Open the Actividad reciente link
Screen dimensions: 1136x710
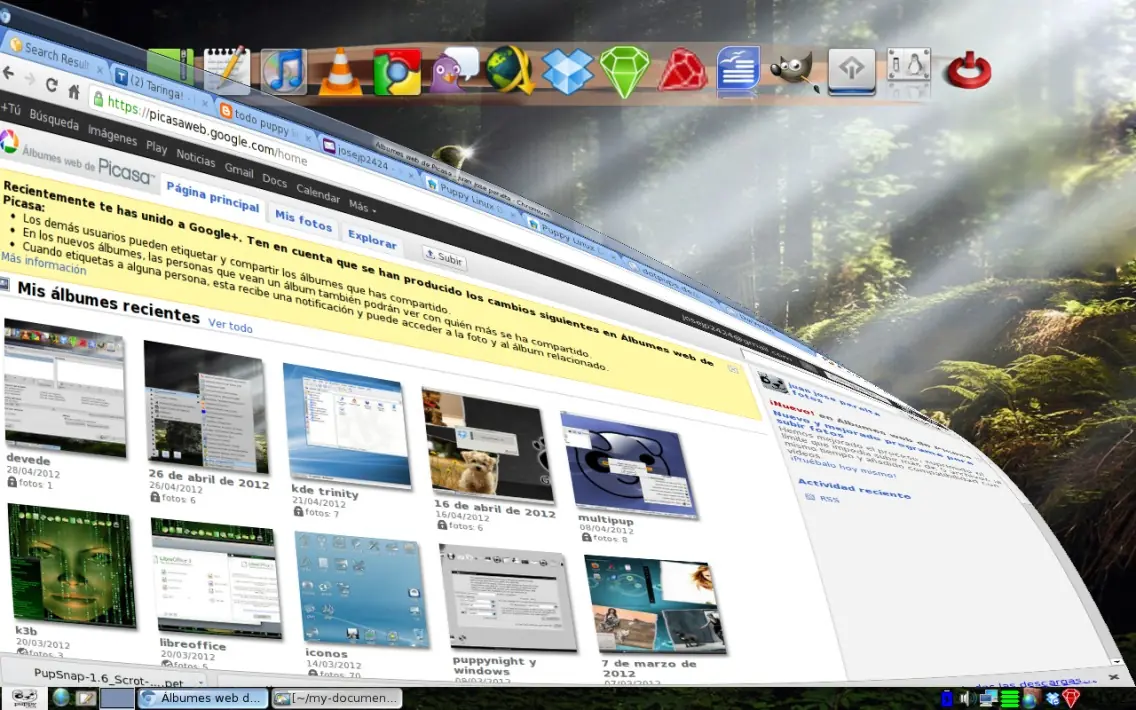[x=853, y=489]
